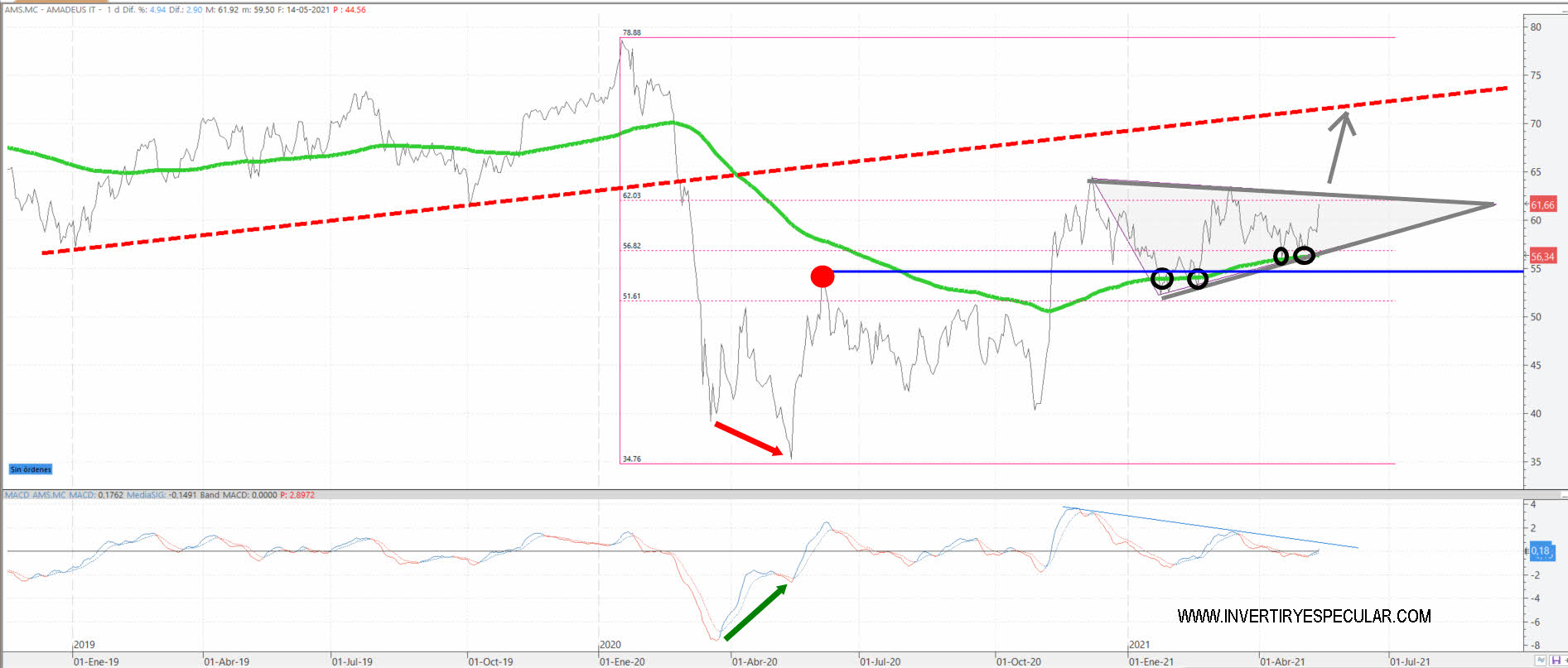1568x668 pixels.
Task: Click the purple H icon in bottom-right corner
Action: click(1556, 661)
